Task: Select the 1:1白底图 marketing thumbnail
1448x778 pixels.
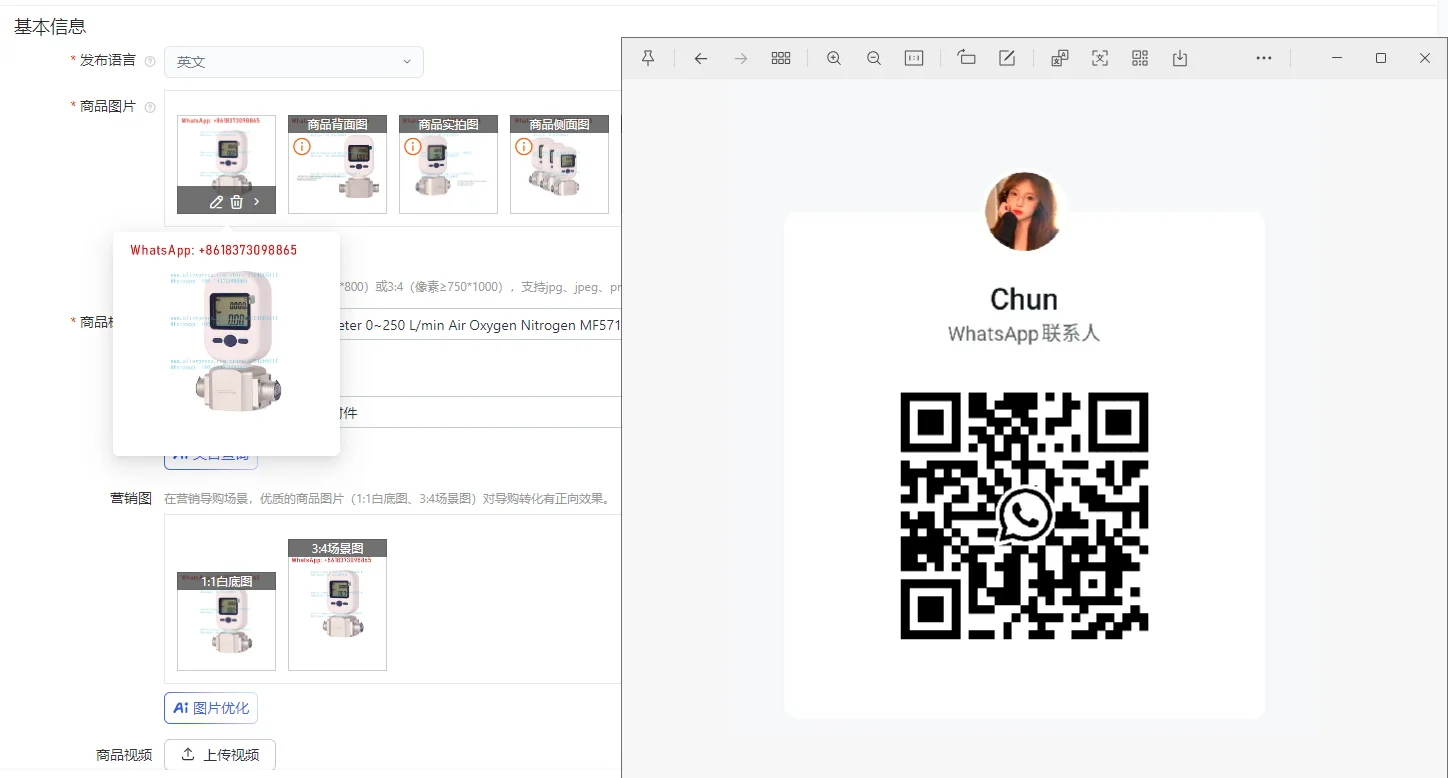Action: point(226,621)
